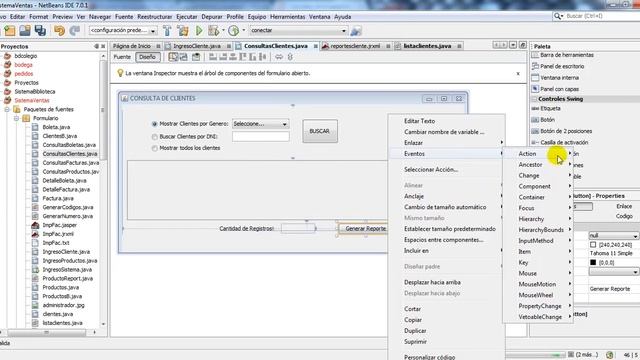Select ImpFac.jasper in project tree

coord(59,225)
